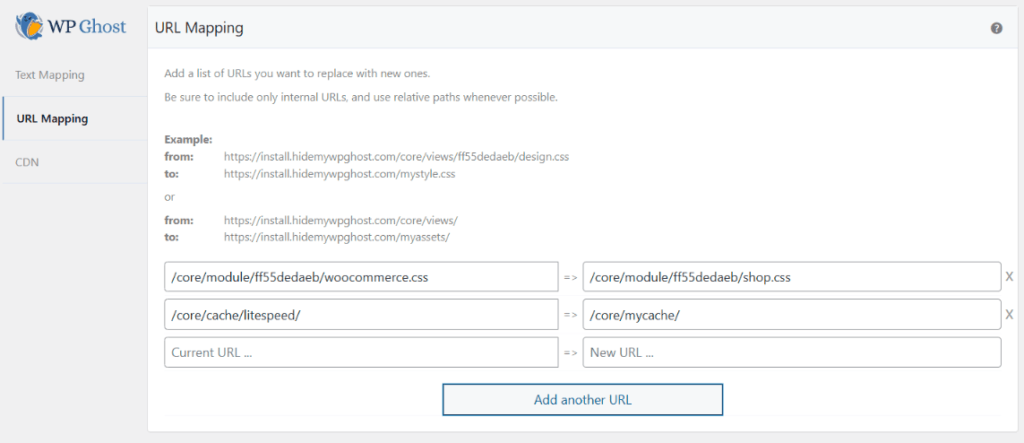Edit the /core/module/ff55dedaeb/shop.css field
The height and width of the screenshot is (443, 1024).
[792, 277]
